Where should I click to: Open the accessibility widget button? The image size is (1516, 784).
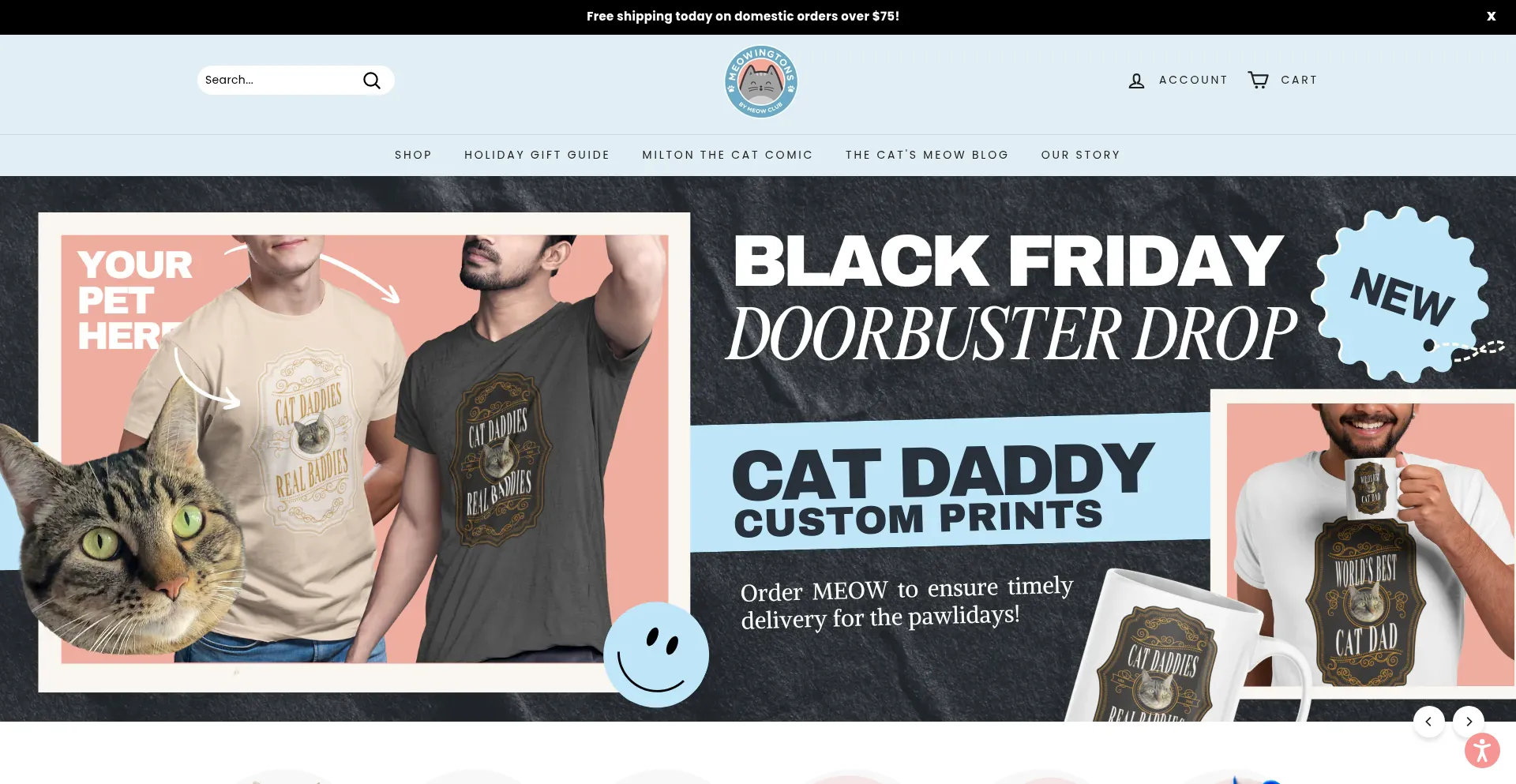coord(1482,750)
